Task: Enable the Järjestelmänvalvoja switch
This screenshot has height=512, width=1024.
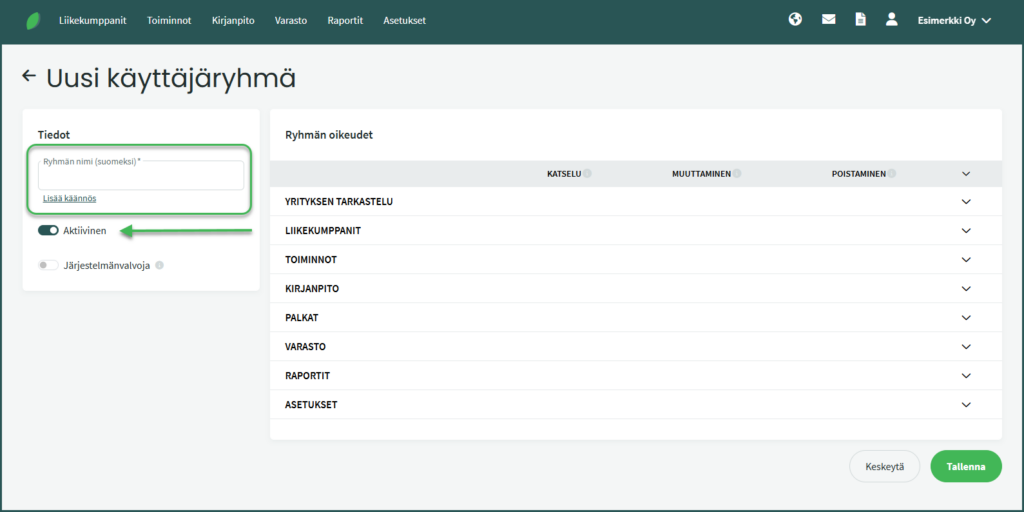Action: [x=48, y=266]
